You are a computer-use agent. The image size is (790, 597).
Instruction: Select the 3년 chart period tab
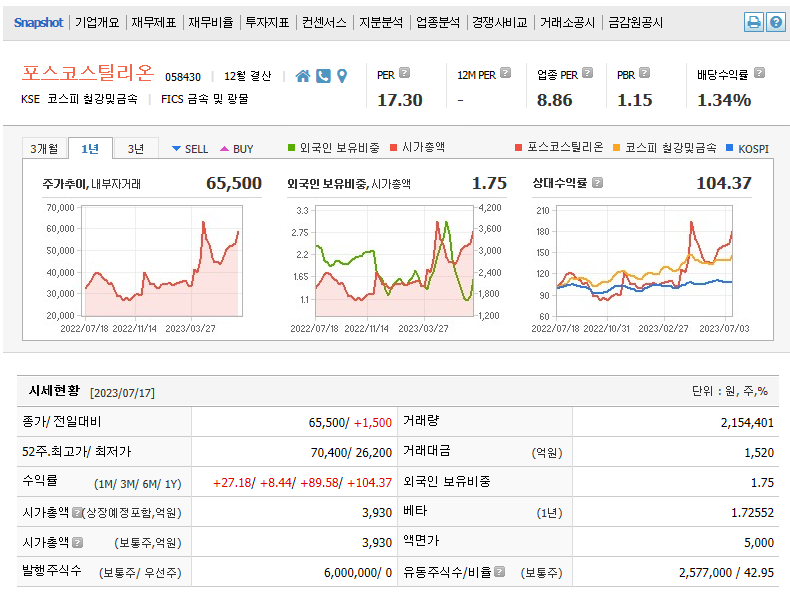(x=136, y=149)
